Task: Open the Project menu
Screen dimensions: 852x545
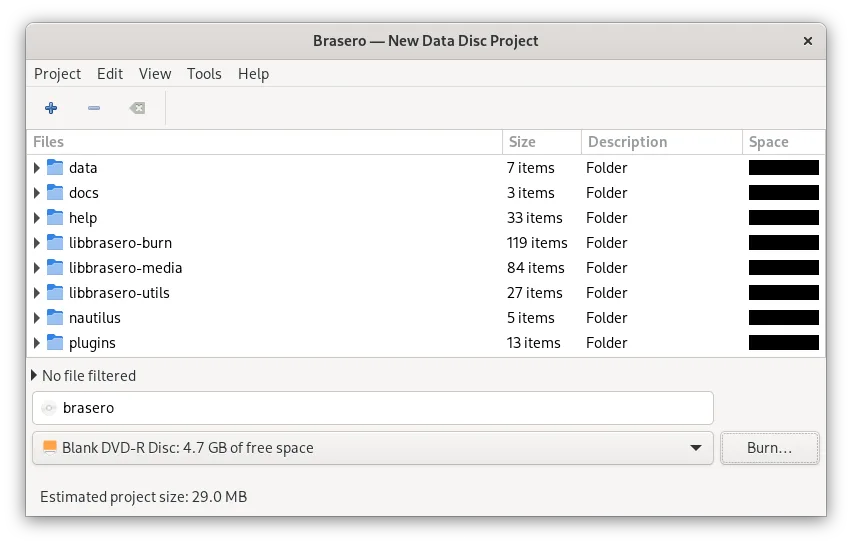Action: click(57, 73)
